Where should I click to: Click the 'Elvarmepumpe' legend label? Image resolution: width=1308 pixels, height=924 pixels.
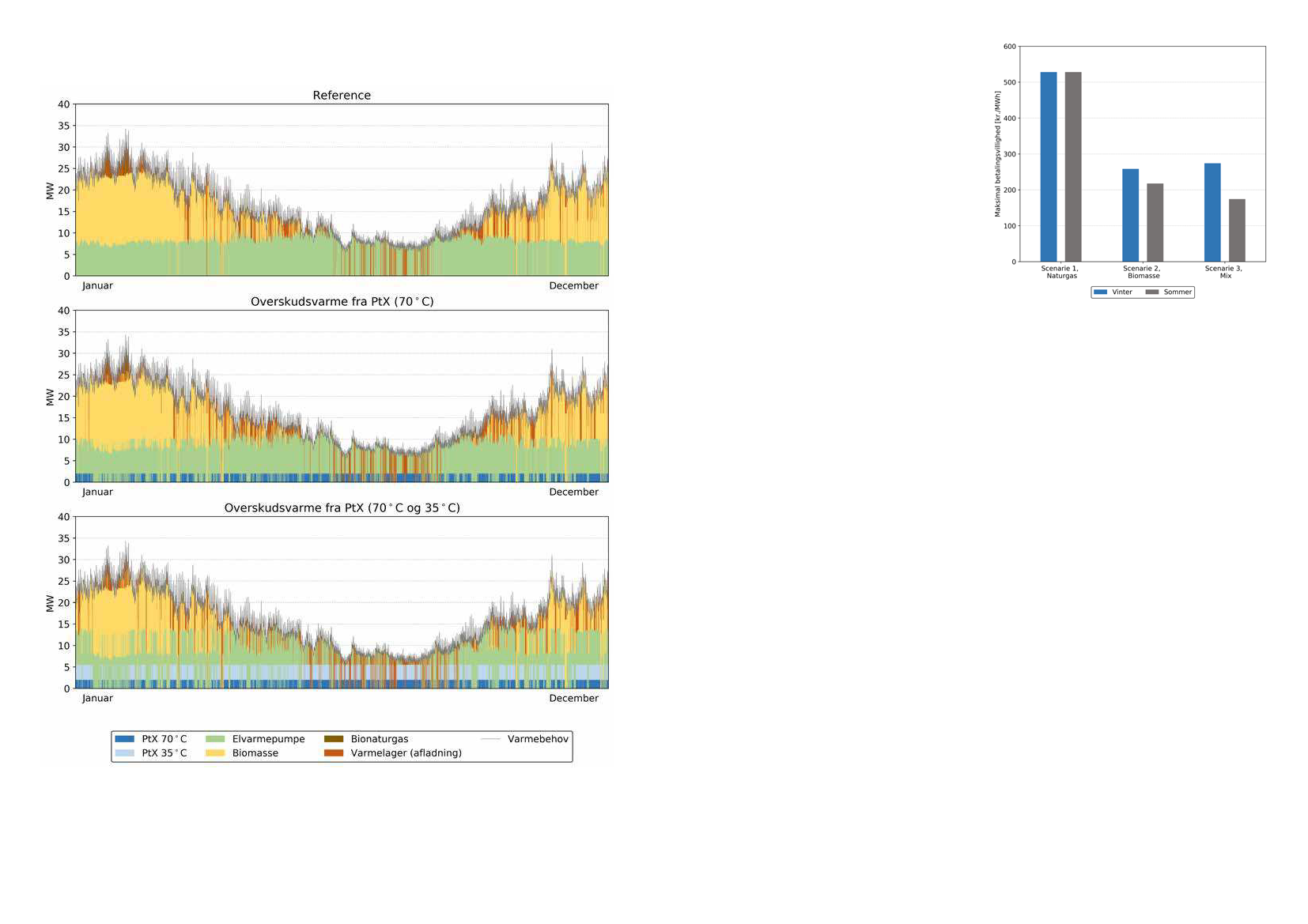tap(268, 739)
